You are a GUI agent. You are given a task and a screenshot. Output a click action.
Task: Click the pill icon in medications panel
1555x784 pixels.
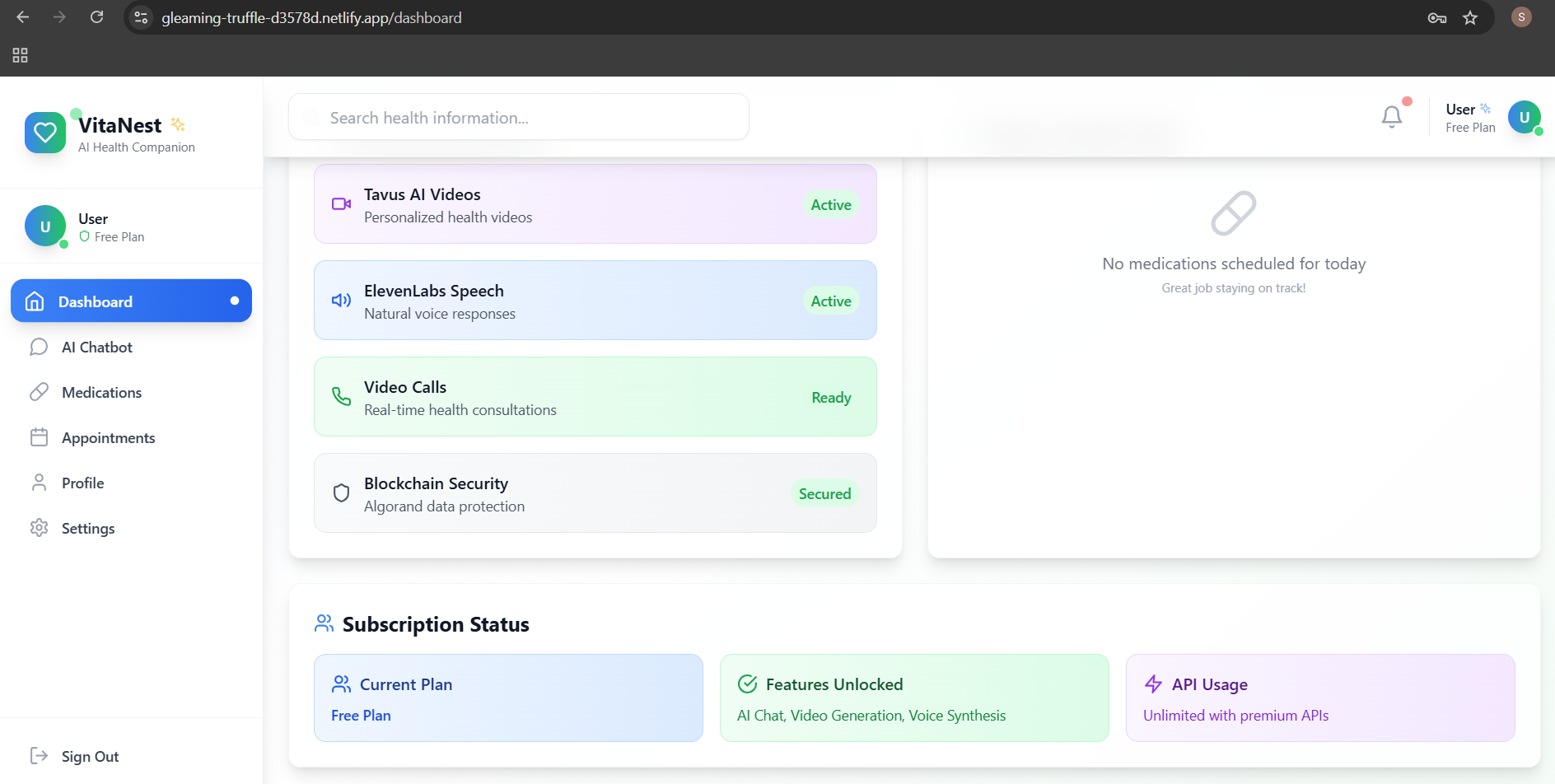tap(1234, 213)
